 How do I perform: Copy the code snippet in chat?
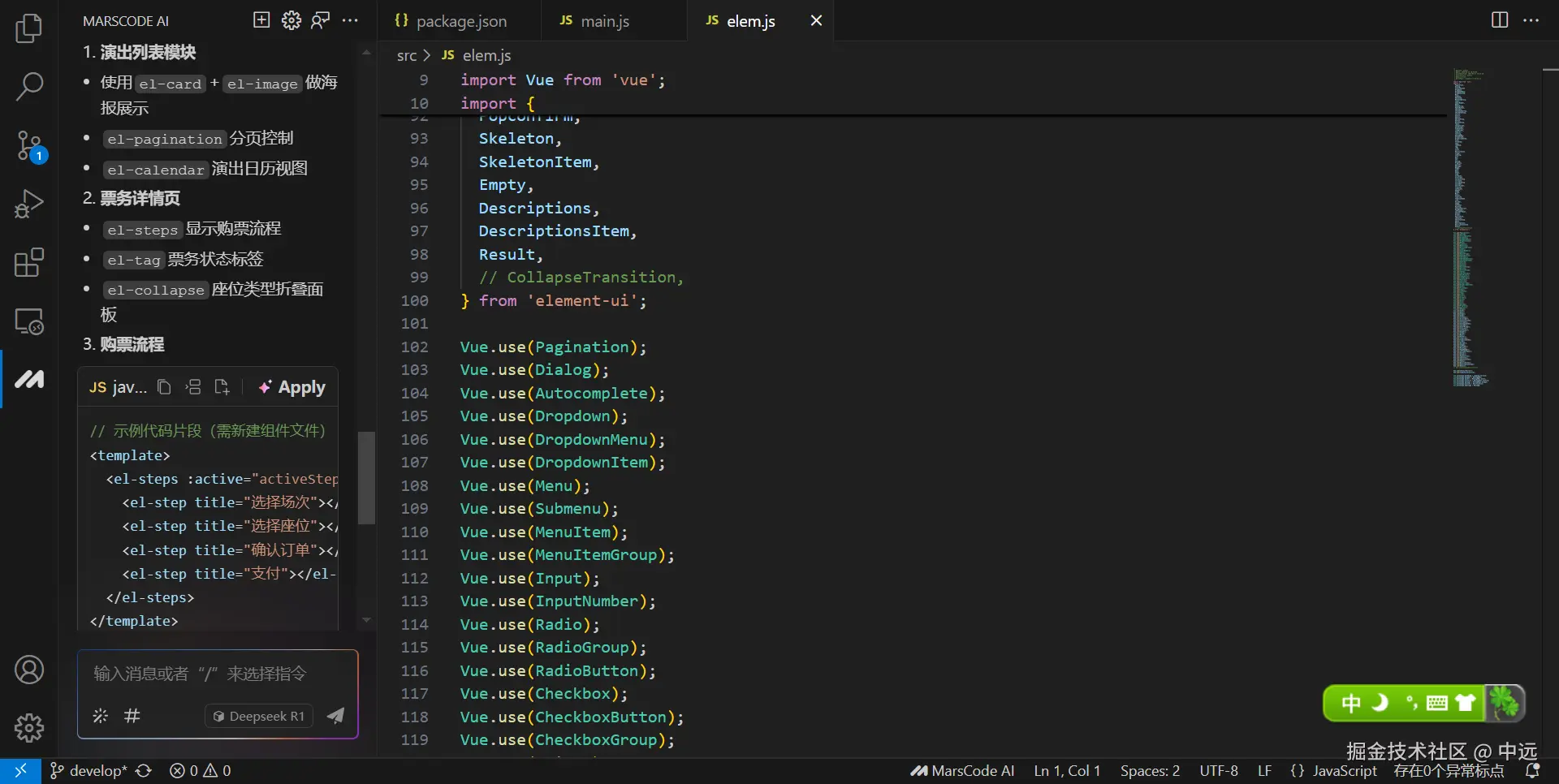[x=164, y=387]
